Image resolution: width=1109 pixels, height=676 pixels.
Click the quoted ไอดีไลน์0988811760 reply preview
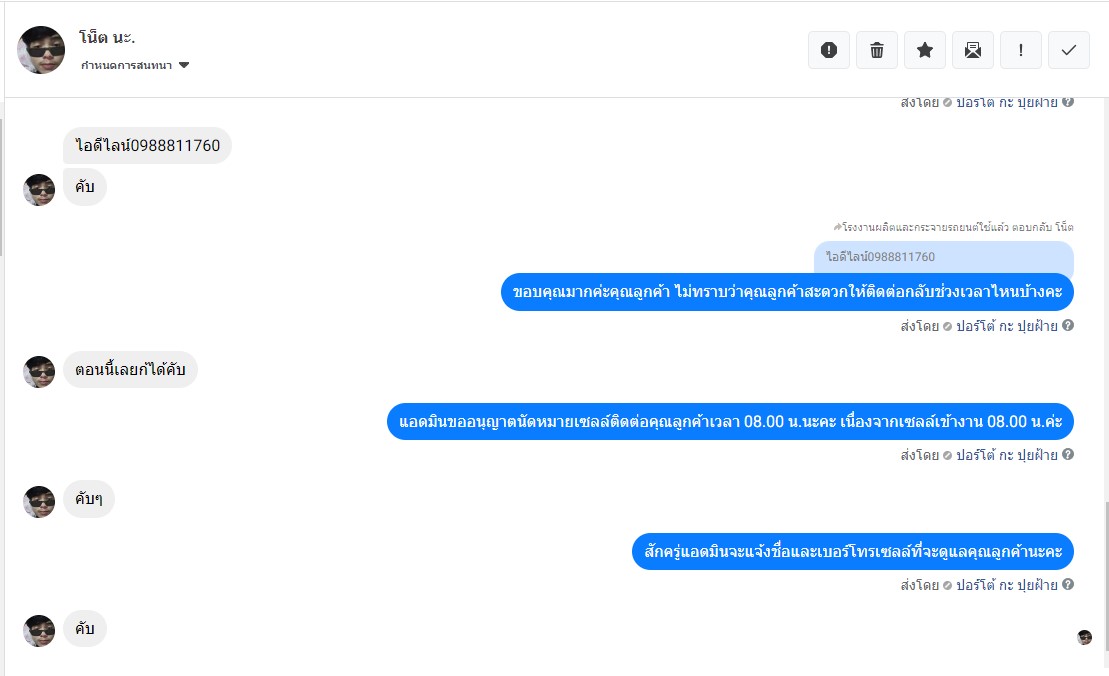click(943, 257)
